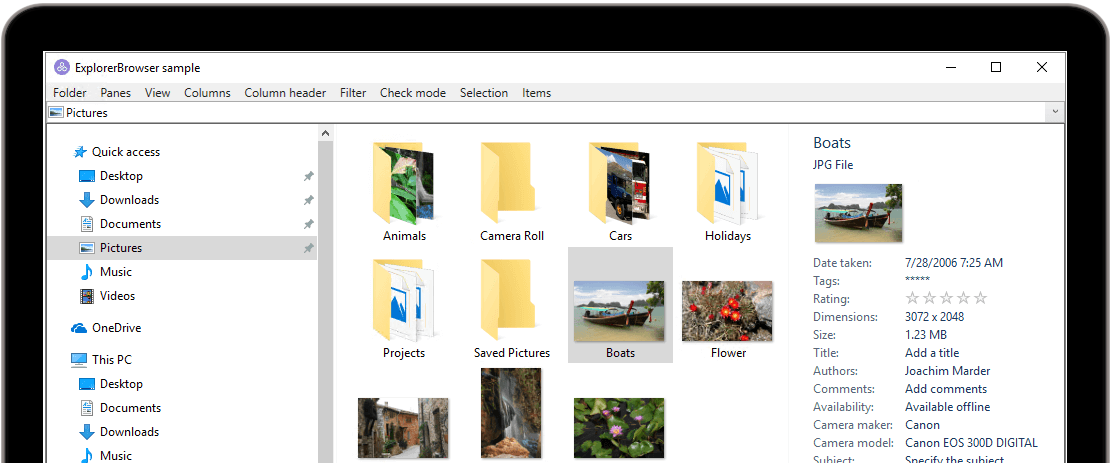Click the Tags value field
This screenshot has height=463, width=1112.
917,281
